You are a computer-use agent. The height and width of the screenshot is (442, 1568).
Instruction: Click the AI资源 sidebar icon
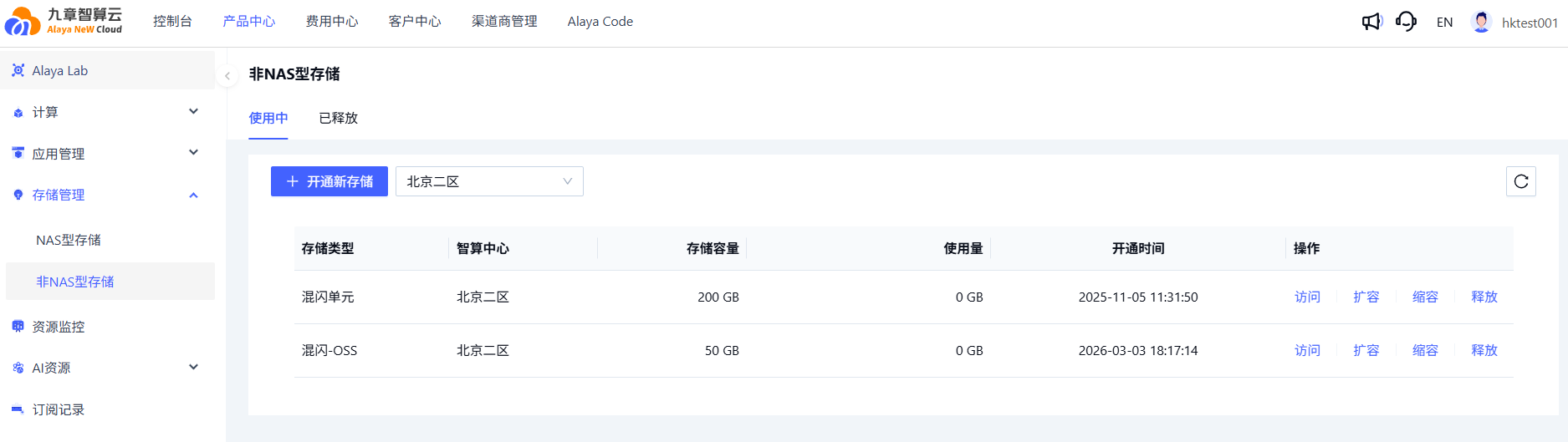[18, 368]
